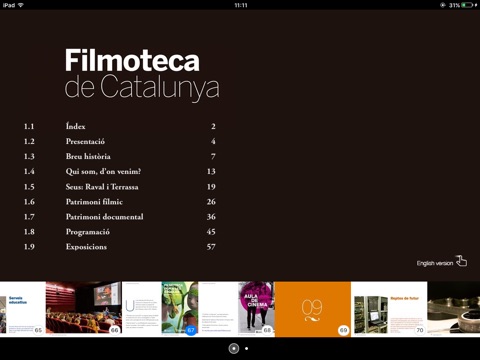Screen dimensions: 480x360
Task: Tap page number 26 in contents
Action: (x=211, y=202)
